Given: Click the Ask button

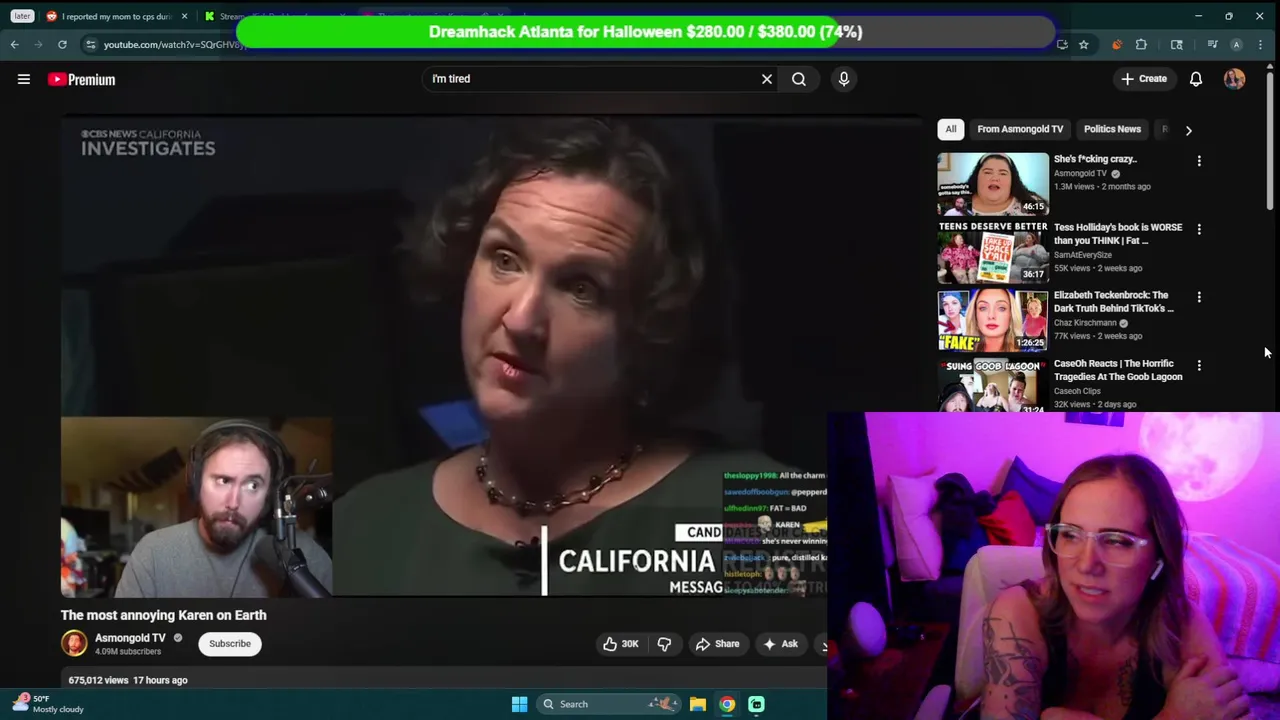Looking at the screenshot, I should point(780,644).
